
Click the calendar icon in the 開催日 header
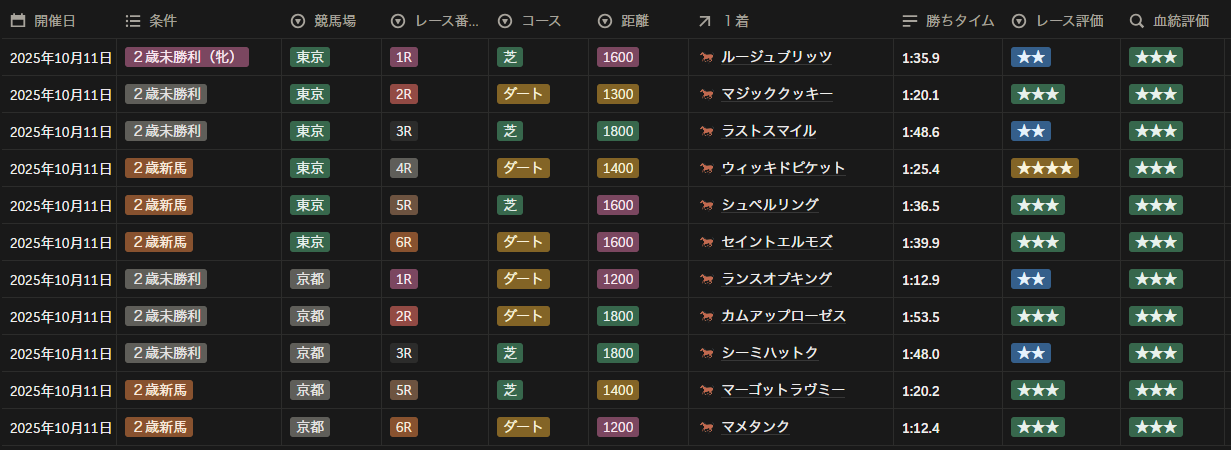click(17, 21)
